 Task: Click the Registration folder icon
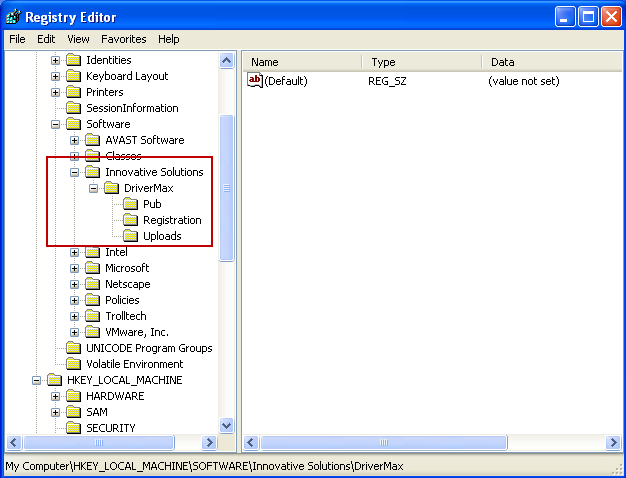pos(131,220)
